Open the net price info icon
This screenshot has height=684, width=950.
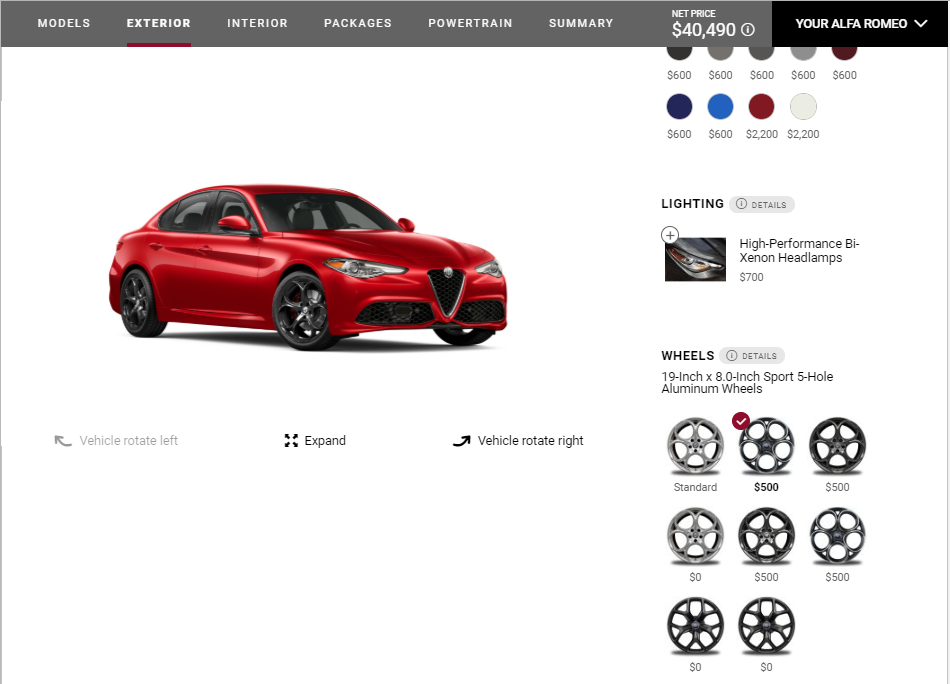coord(748,30)
